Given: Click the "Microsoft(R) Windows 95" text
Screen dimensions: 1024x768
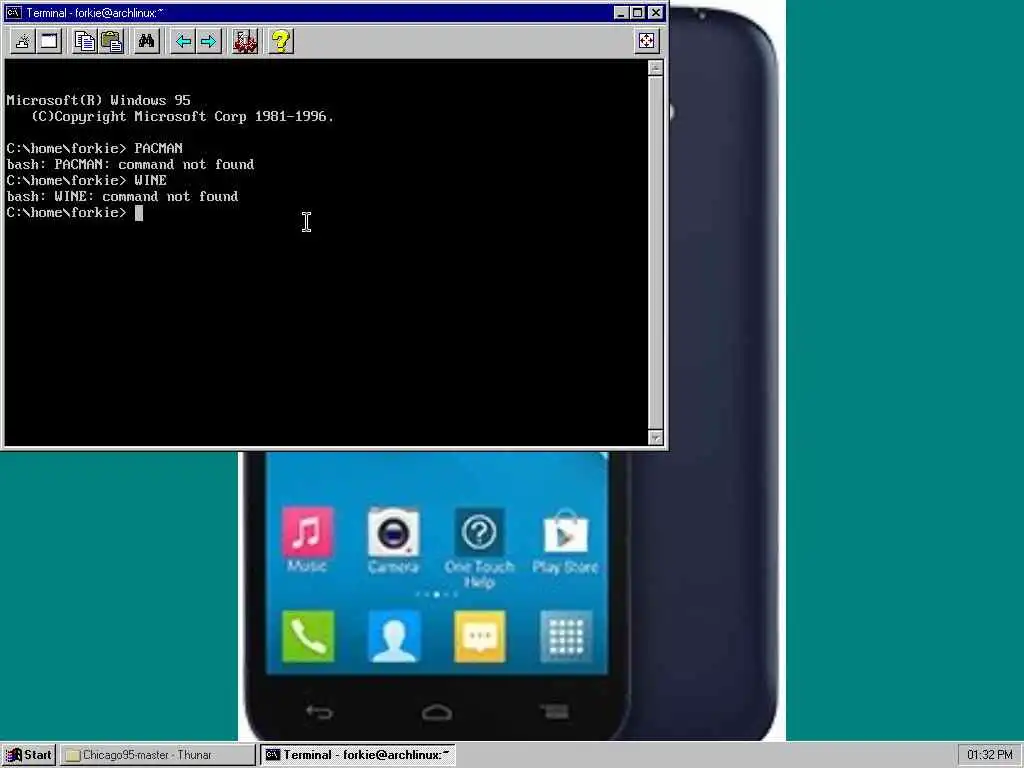Looking at the screenshot, I should [98, 101].
